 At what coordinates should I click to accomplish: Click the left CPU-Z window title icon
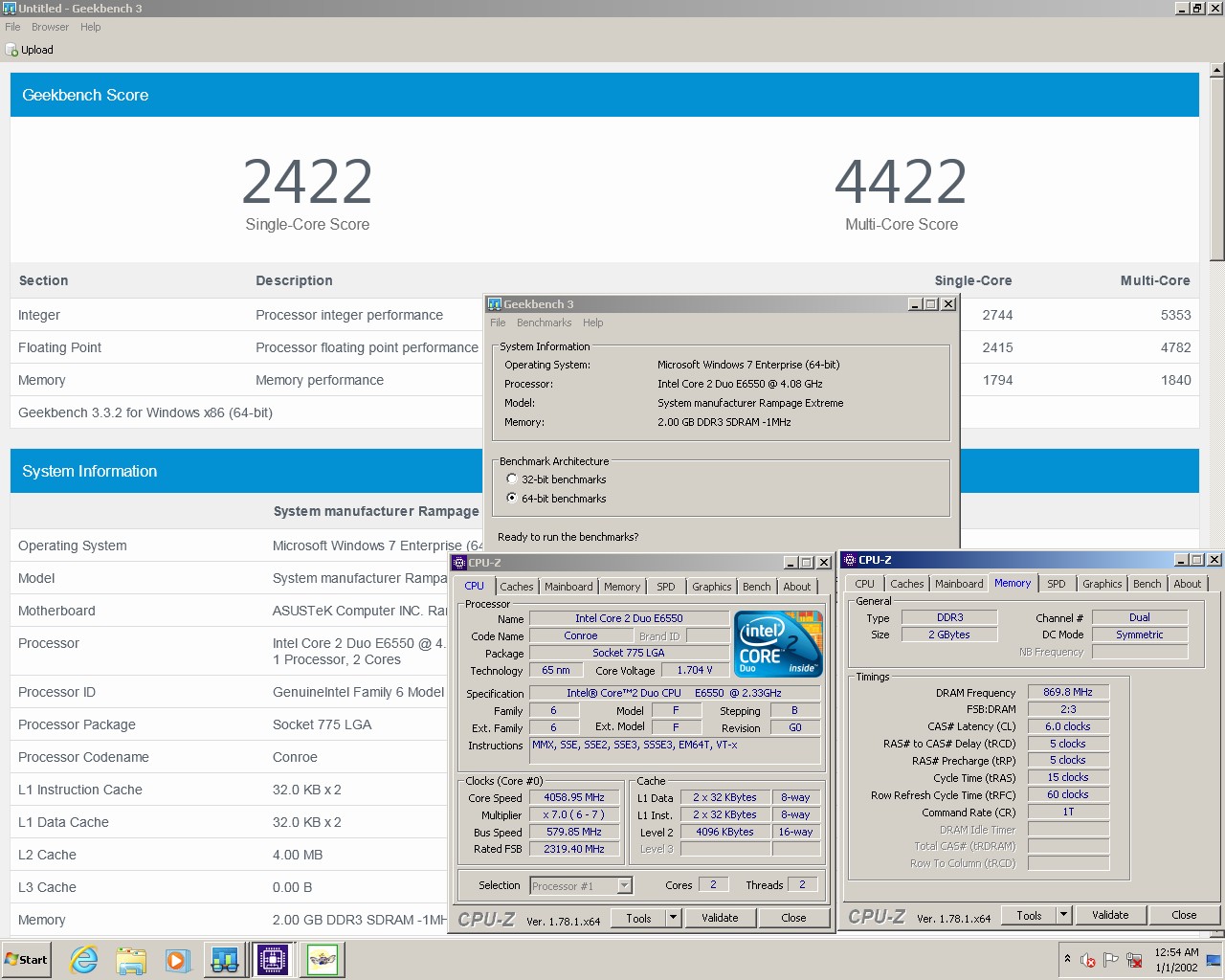tap(459, 563)
